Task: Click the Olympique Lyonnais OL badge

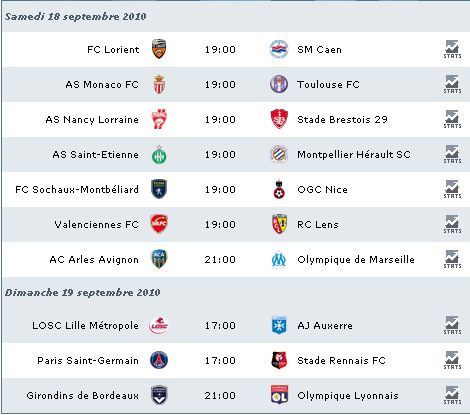Action: click(x=279, y=395)
